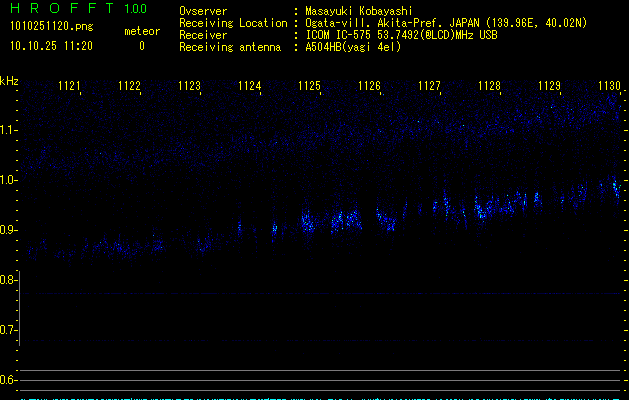Click the 1121 time marker
This screenshot has height=400, width=629.
69,87
